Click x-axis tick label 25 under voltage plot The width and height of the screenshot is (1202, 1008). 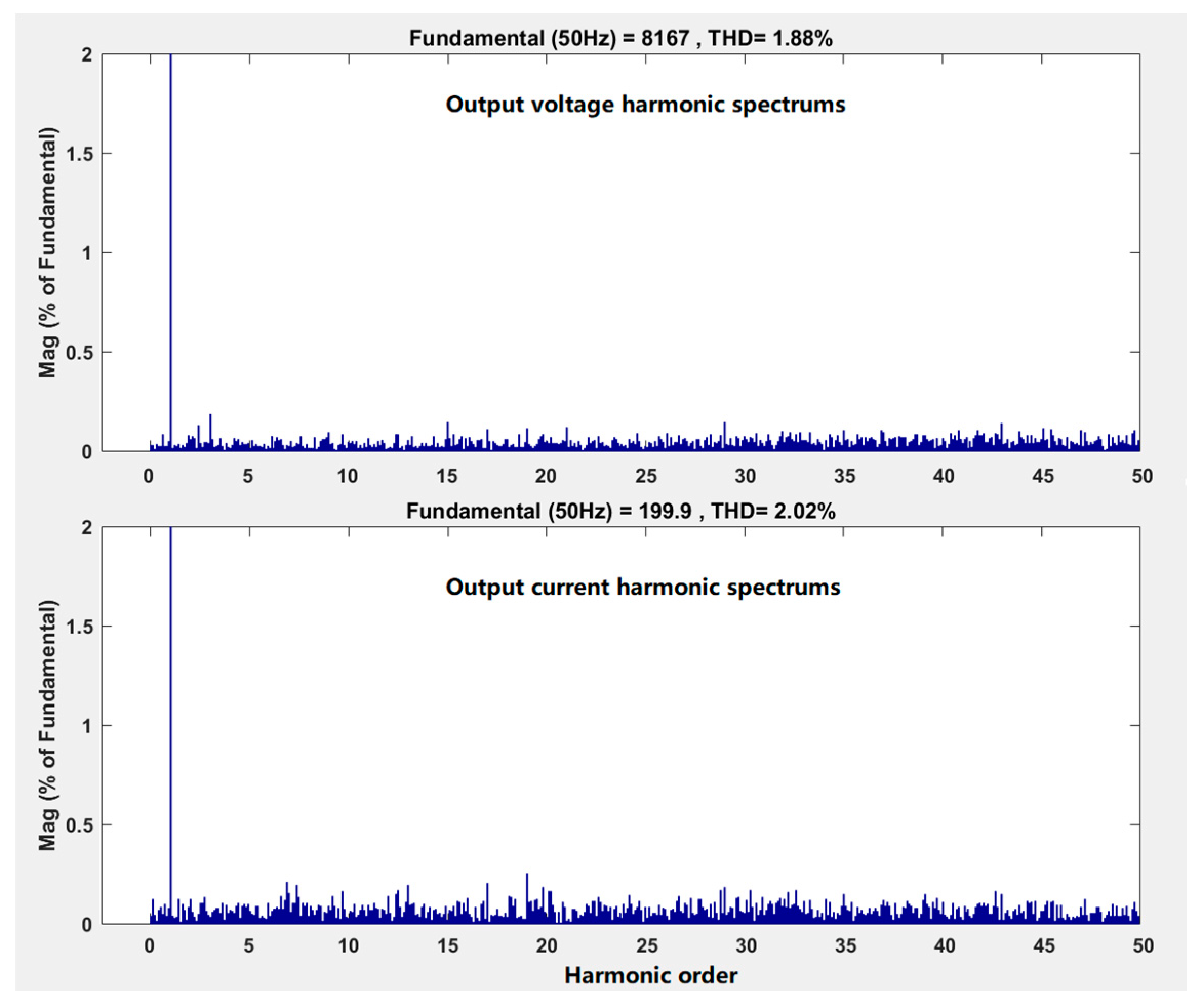(x=646, y=476)
